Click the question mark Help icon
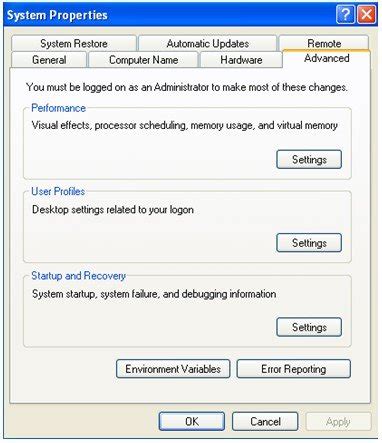Screen dimensions: 382x443 345,15
